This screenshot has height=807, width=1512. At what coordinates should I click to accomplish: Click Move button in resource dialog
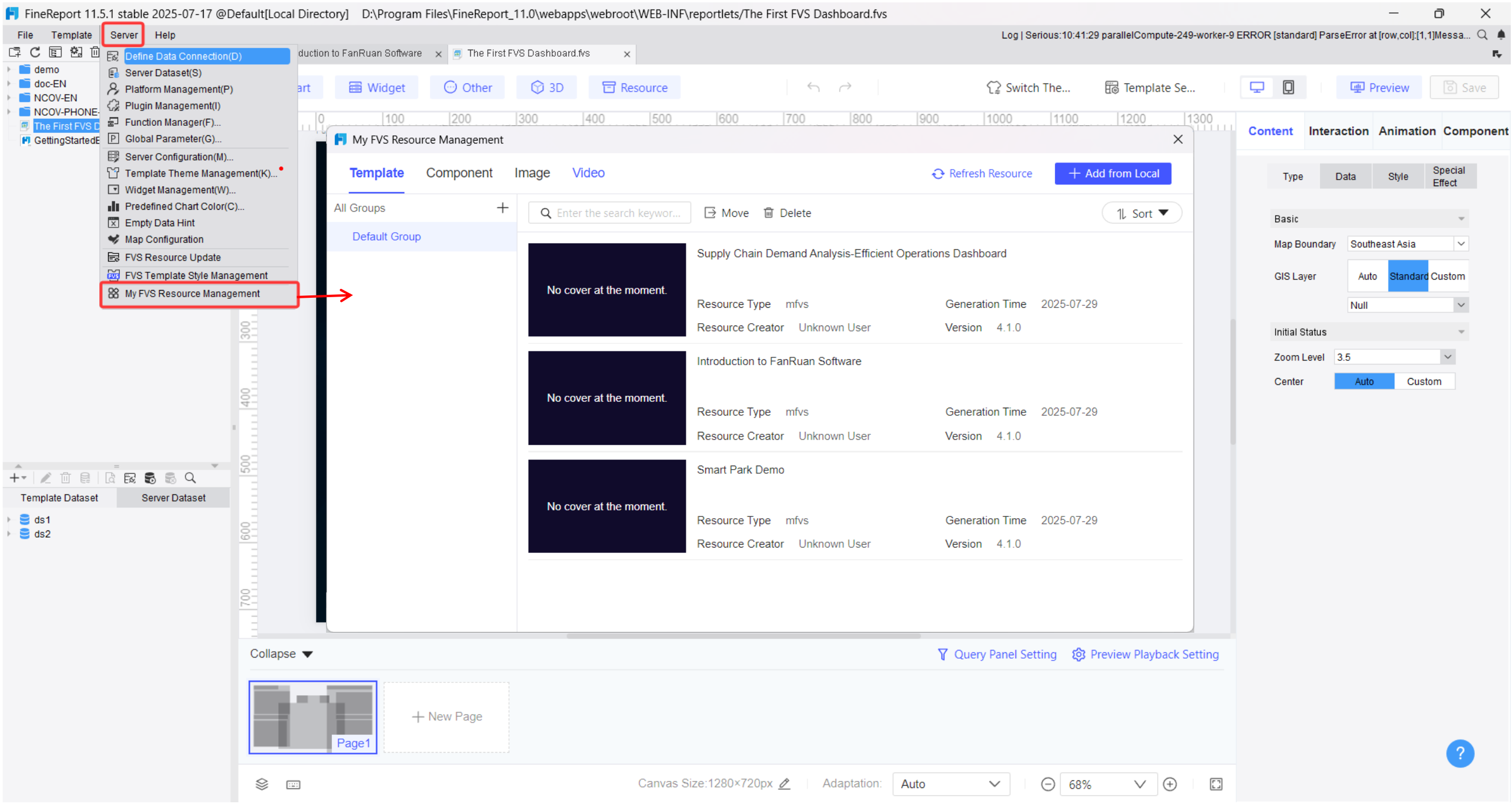[x=726, y=213]
